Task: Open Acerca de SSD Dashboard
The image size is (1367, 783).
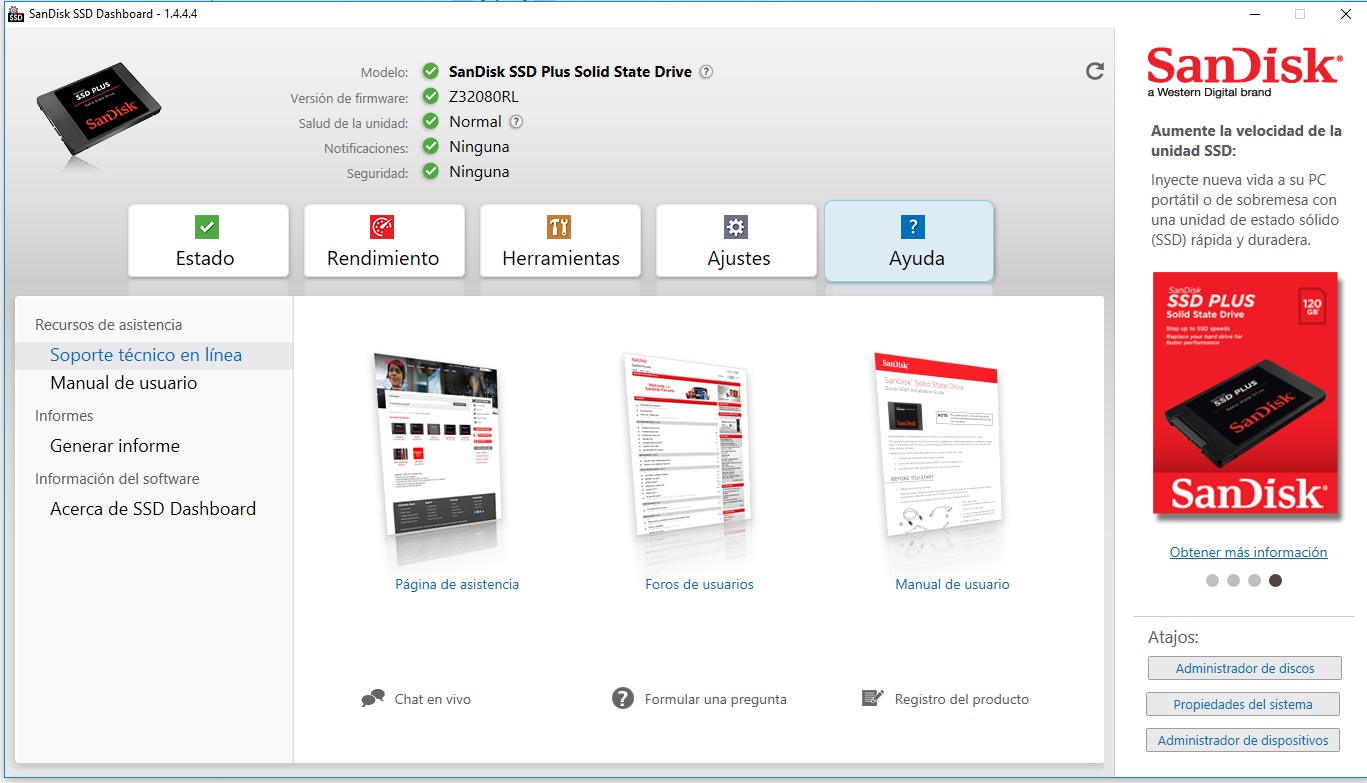Action: pyautogui.click(x=154, y=509)
